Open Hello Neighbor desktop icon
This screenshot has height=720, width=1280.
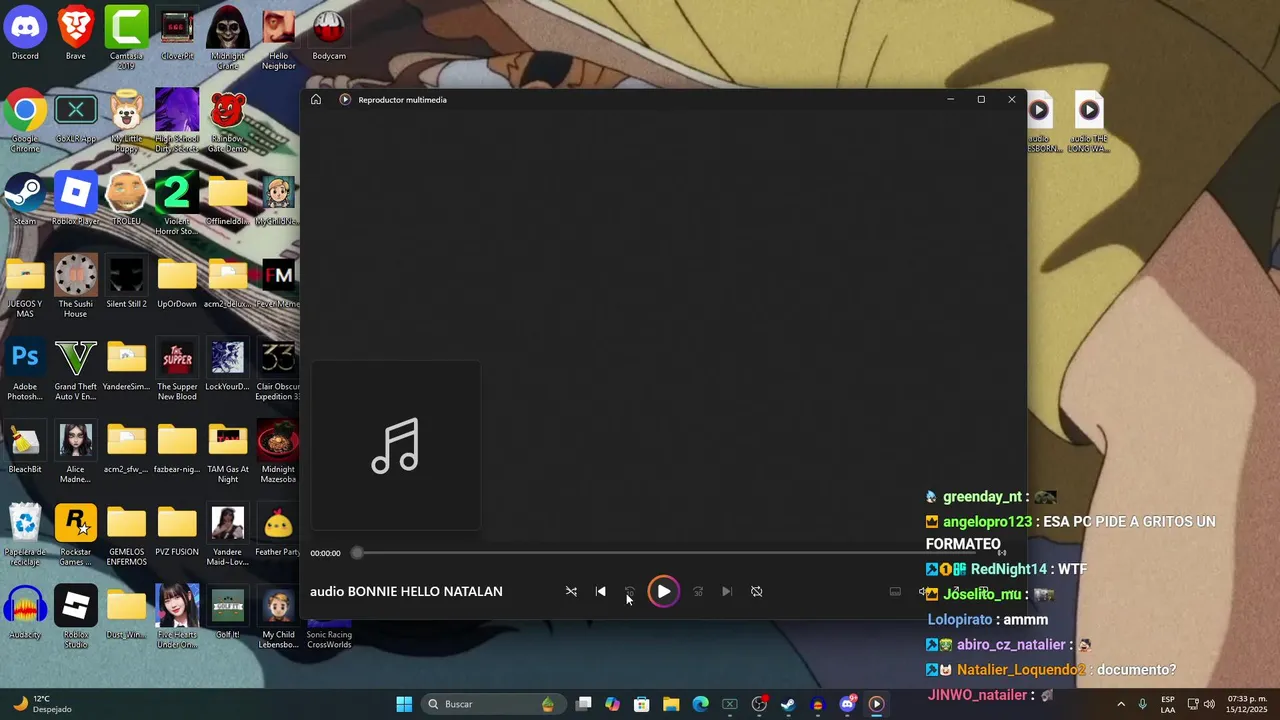pos(278,38)
